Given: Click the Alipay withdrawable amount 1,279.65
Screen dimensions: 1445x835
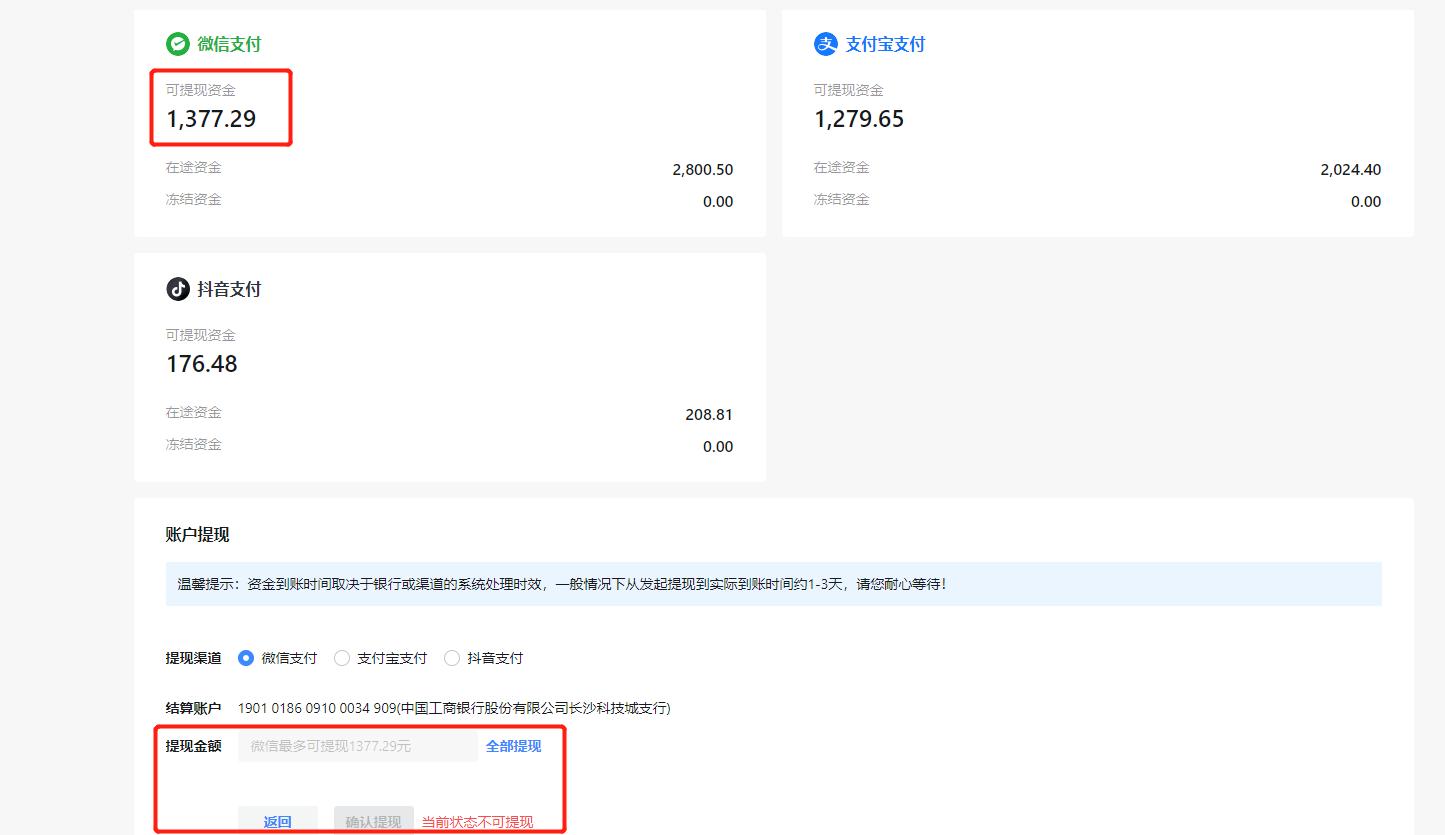Looking at the screenshot, I should tap(858, 119).
